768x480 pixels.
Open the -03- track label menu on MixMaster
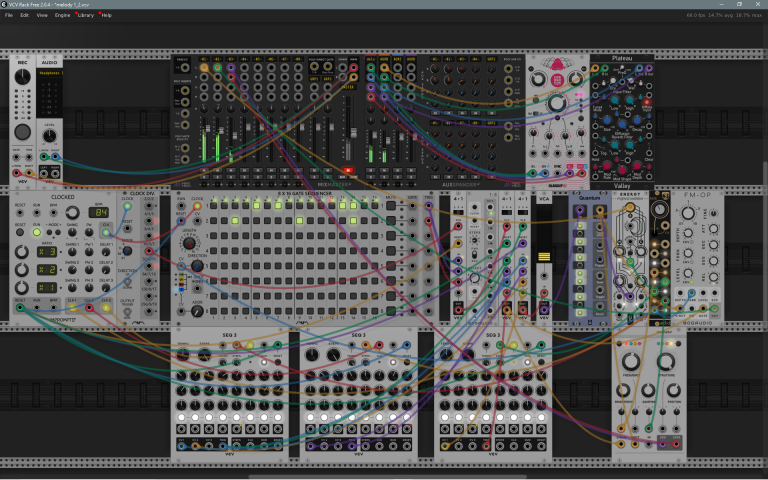tap(231, 59)
